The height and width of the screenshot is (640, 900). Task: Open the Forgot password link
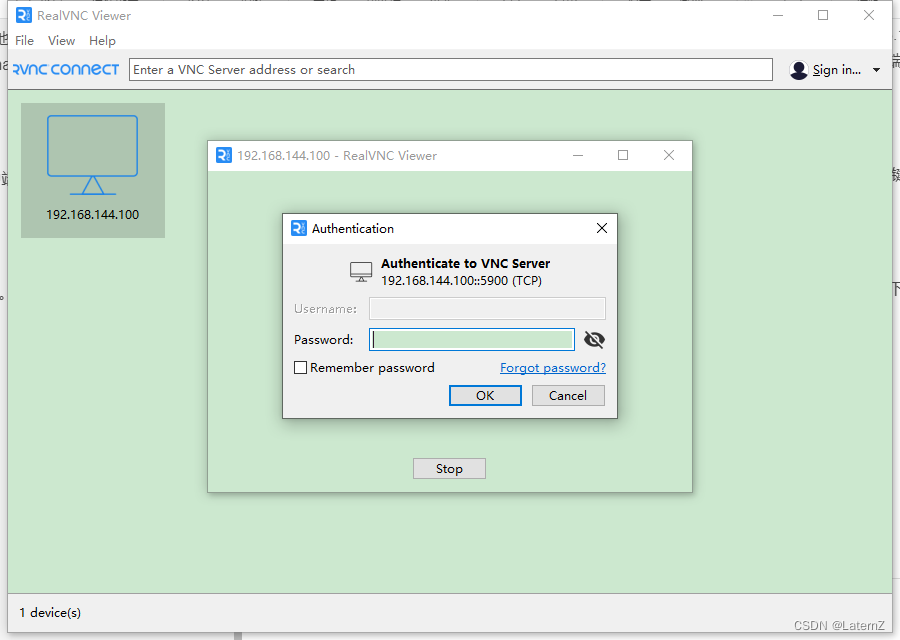(553, 367)
